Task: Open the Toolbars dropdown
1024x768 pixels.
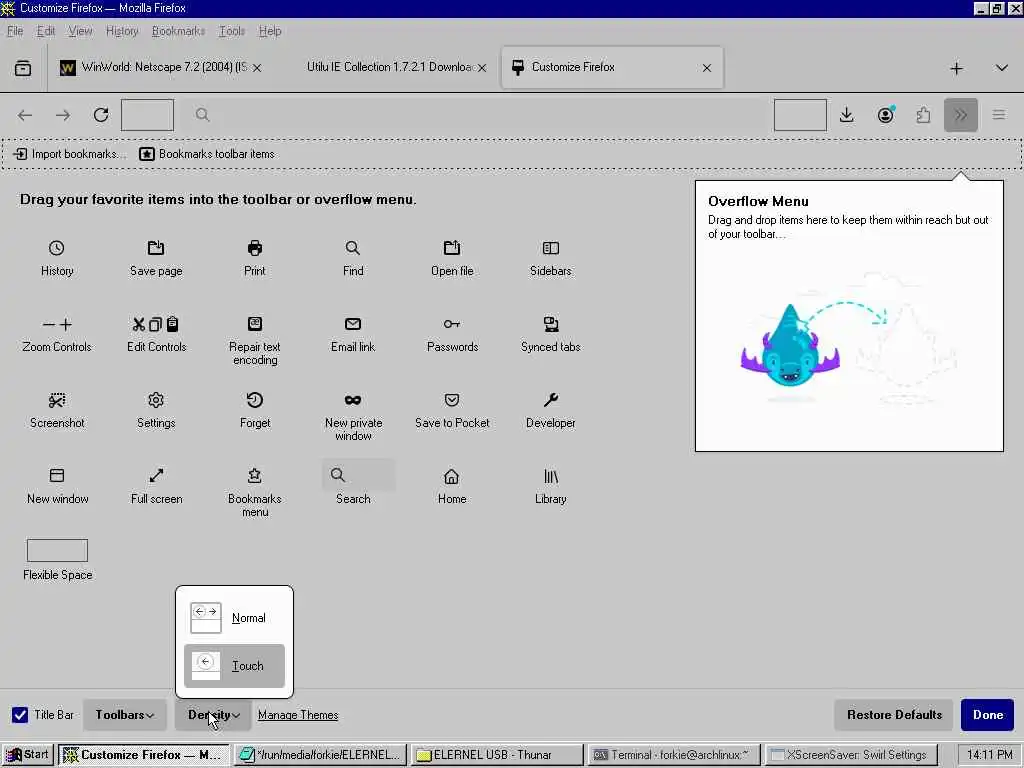Action: pyautogui.click(x=125, y=714)
